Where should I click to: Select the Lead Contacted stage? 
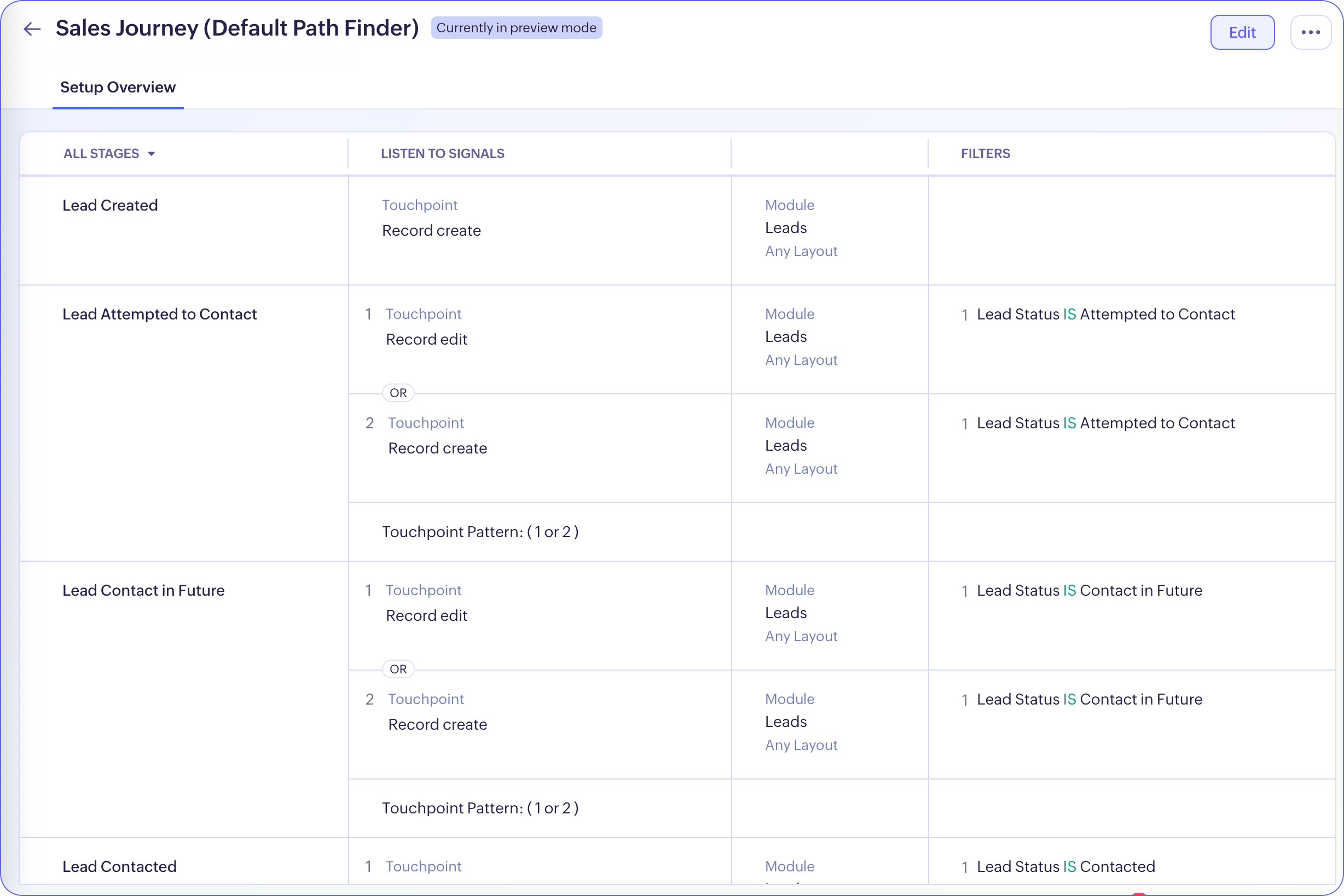(x=119, y=866)
